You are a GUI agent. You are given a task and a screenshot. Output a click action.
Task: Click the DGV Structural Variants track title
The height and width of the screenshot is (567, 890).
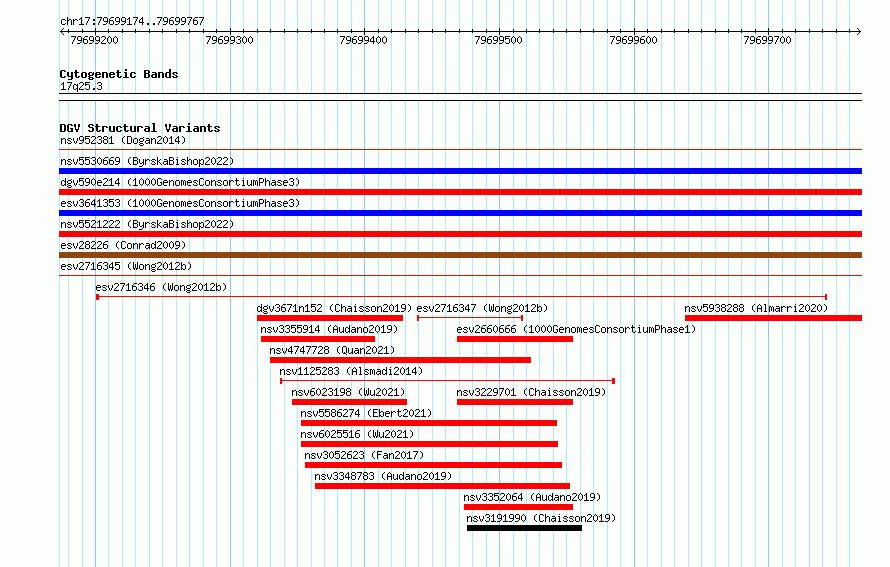[x=140, y=128]
